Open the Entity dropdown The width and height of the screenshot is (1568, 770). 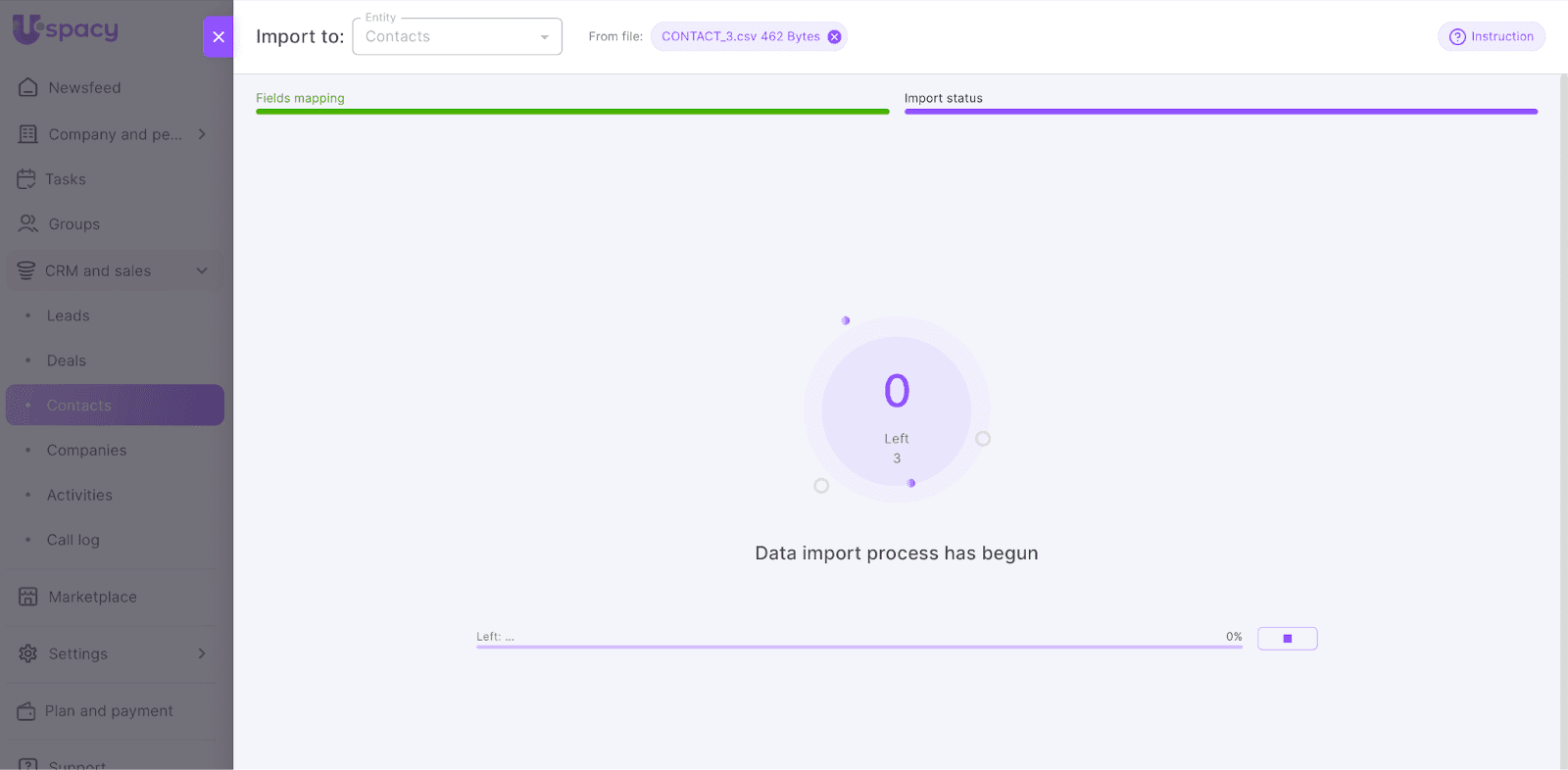pyautogui.click(x=457, y=37)
